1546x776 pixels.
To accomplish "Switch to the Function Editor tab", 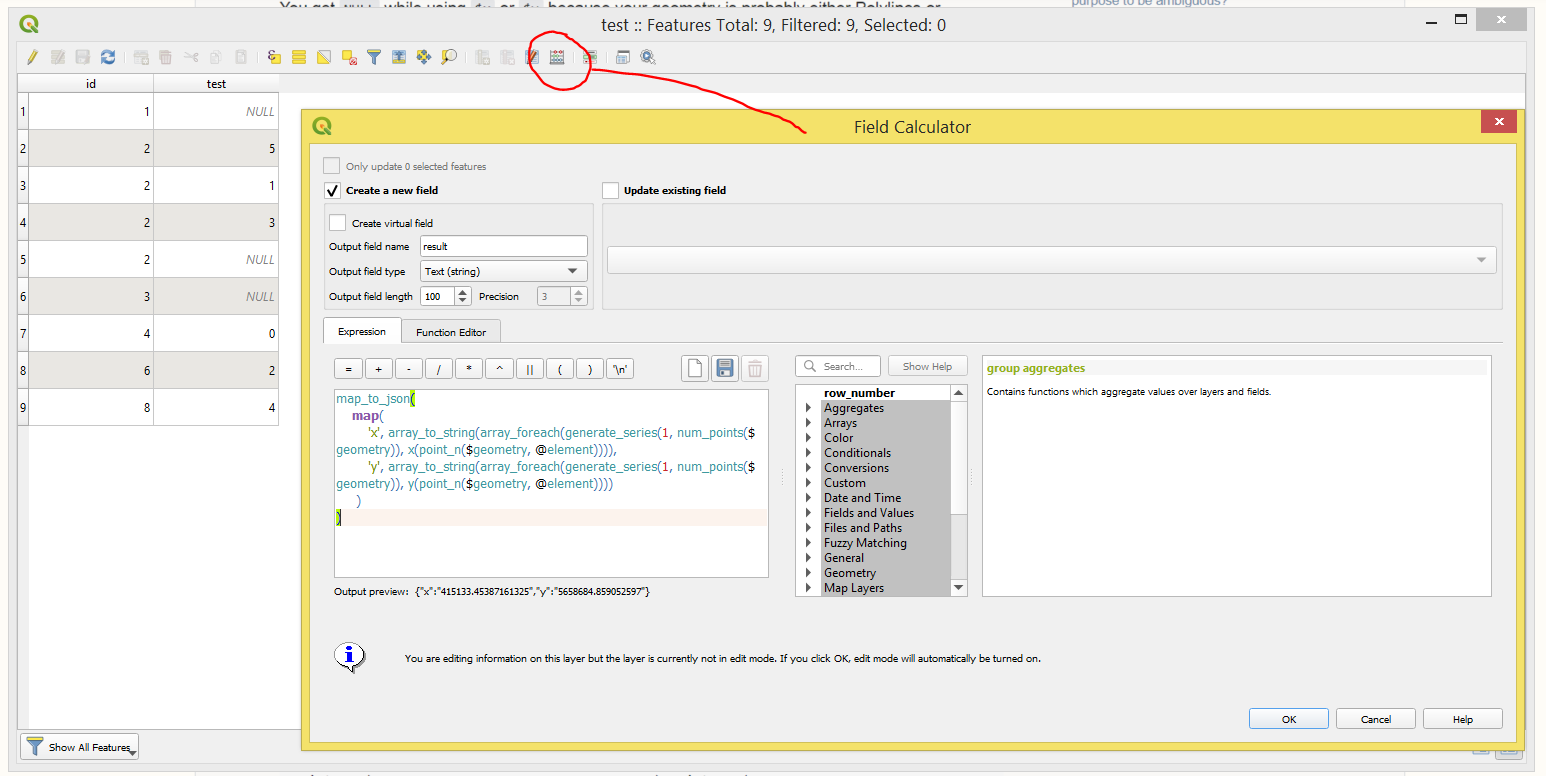I will (451, 332).
